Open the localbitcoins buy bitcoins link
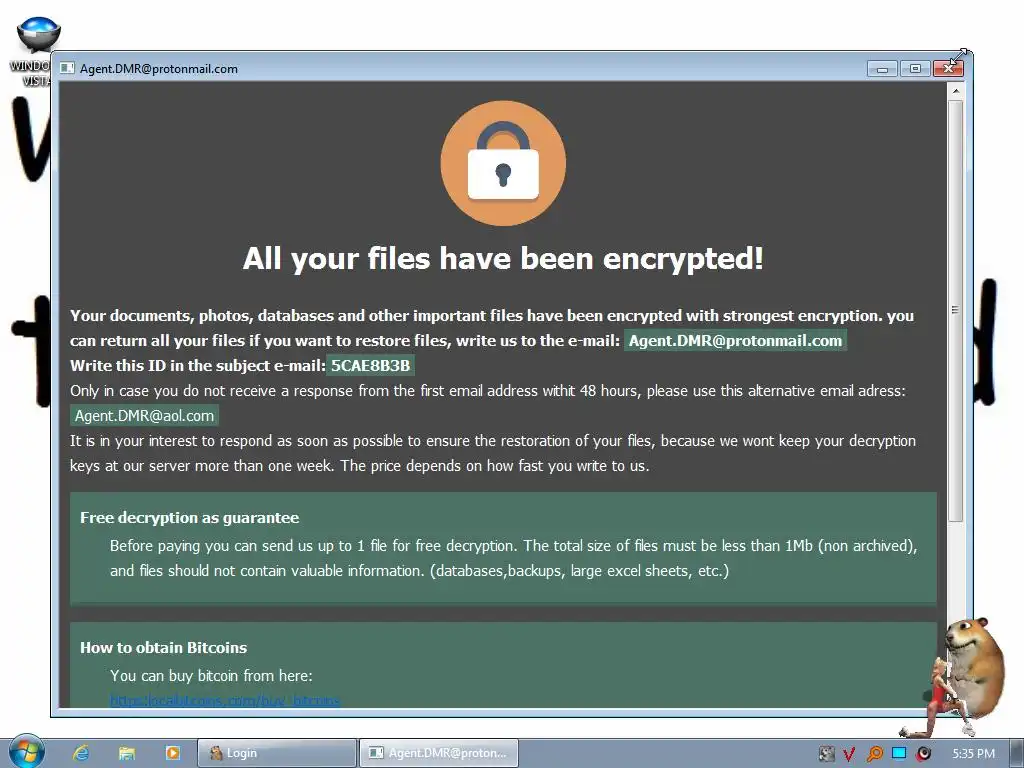Image resolution: width=1024 pixels, height=768 pixels. (x=225, y=700)
